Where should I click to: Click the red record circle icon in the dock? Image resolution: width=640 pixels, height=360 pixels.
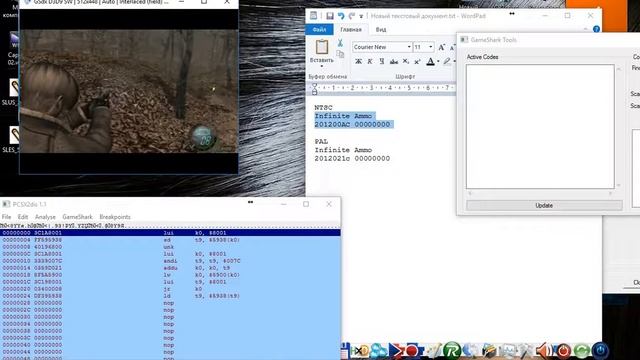(413, 351)
